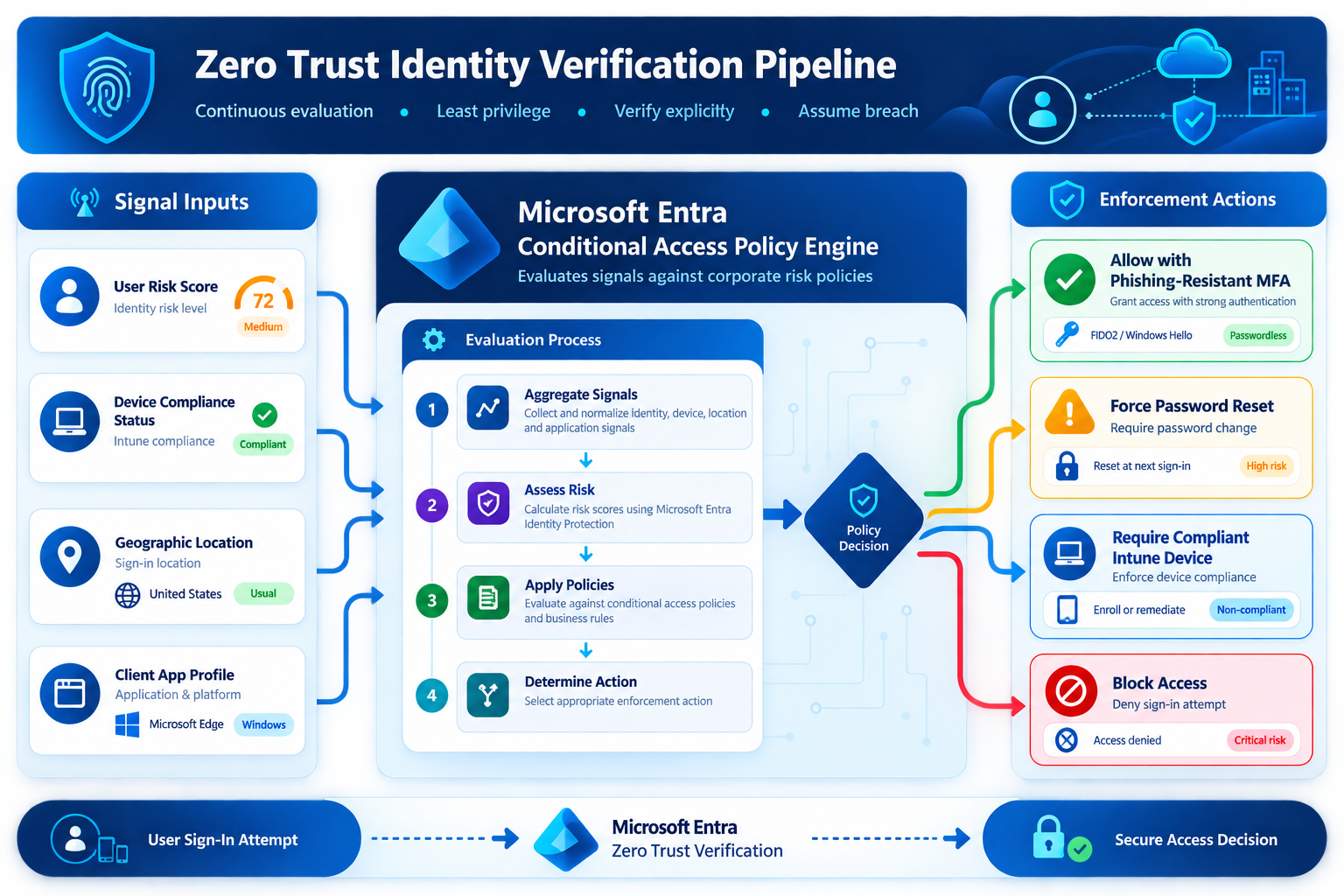Click the Microsoft Entra logo in policy engine
The image size is (1344, 896).
pyautogui.click(x=450, y=239)
